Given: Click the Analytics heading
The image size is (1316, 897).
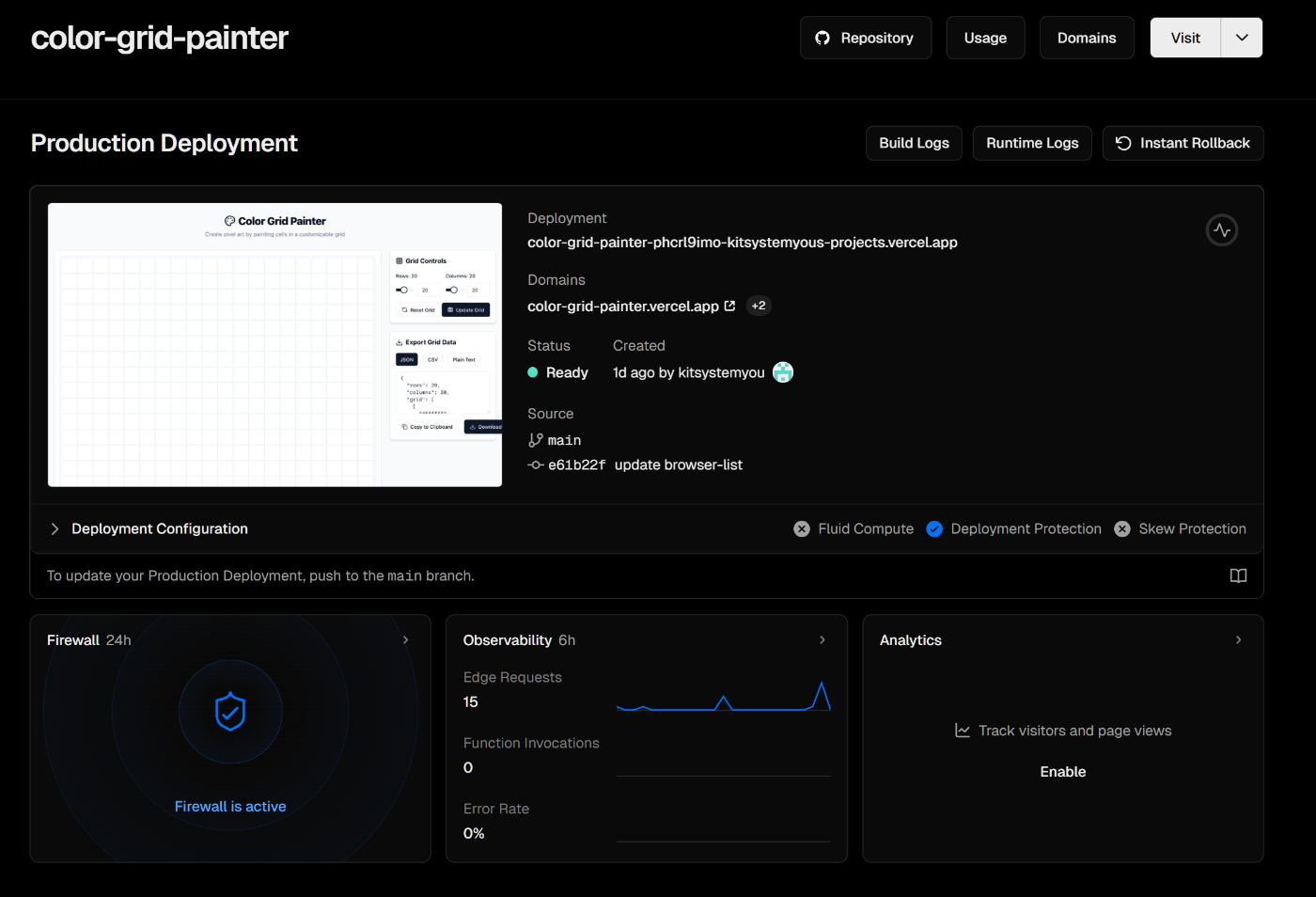Looking at the screenshot, I should coord(911,640).
